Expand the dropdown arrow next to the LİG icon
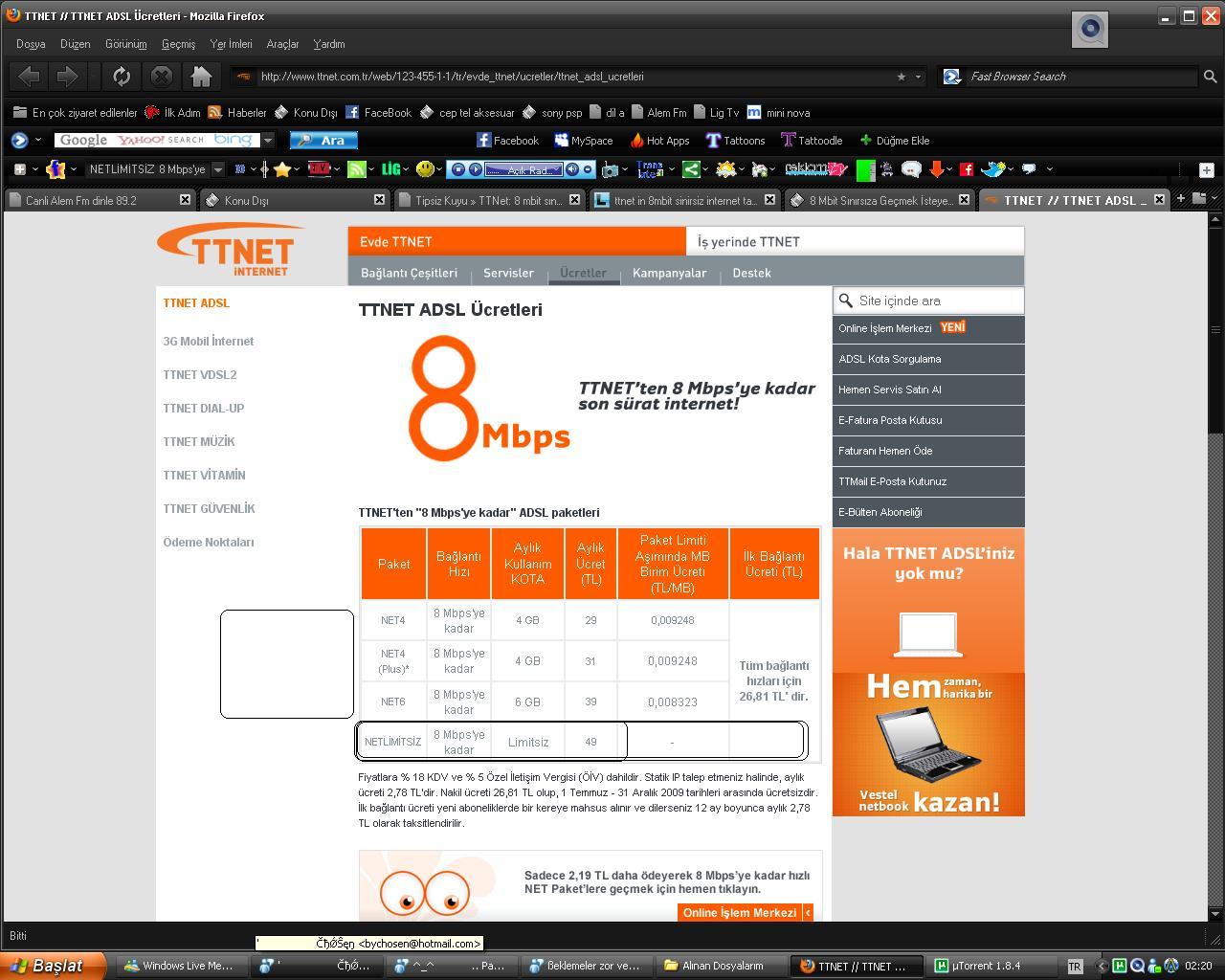This screenshot has height=980, width=1225. [x=406, y=169]
